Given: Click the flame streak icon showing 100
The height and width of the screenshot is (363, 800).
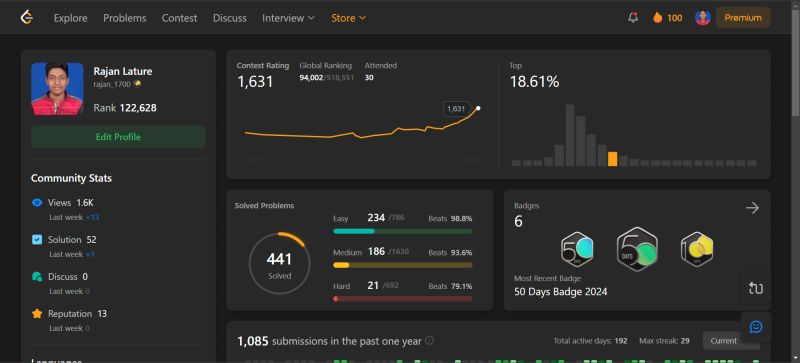Looking at the screenshot, I should (x=657, y=18).
